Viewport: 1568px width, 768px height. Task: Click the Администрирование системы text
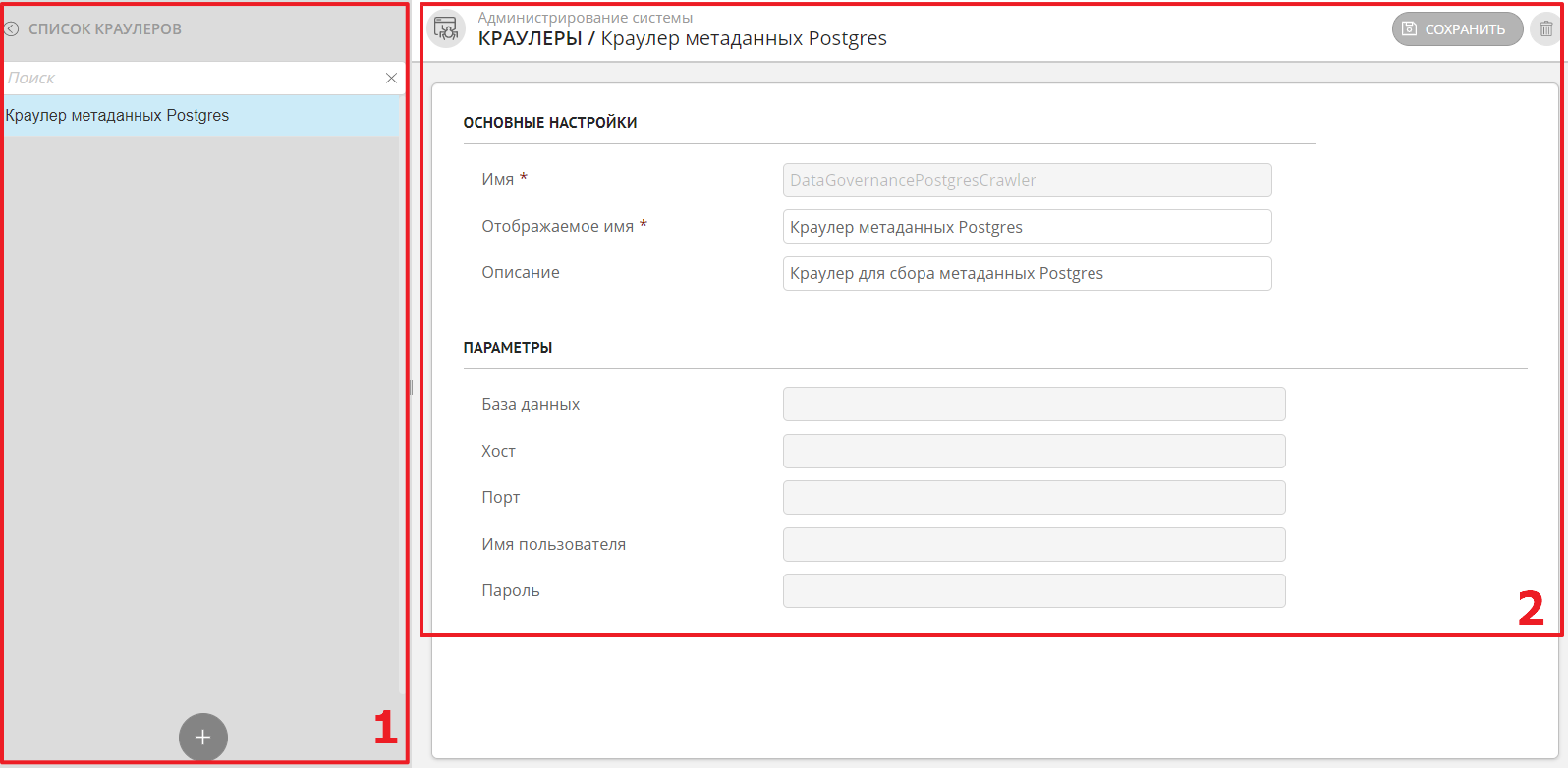coord(586,18)
